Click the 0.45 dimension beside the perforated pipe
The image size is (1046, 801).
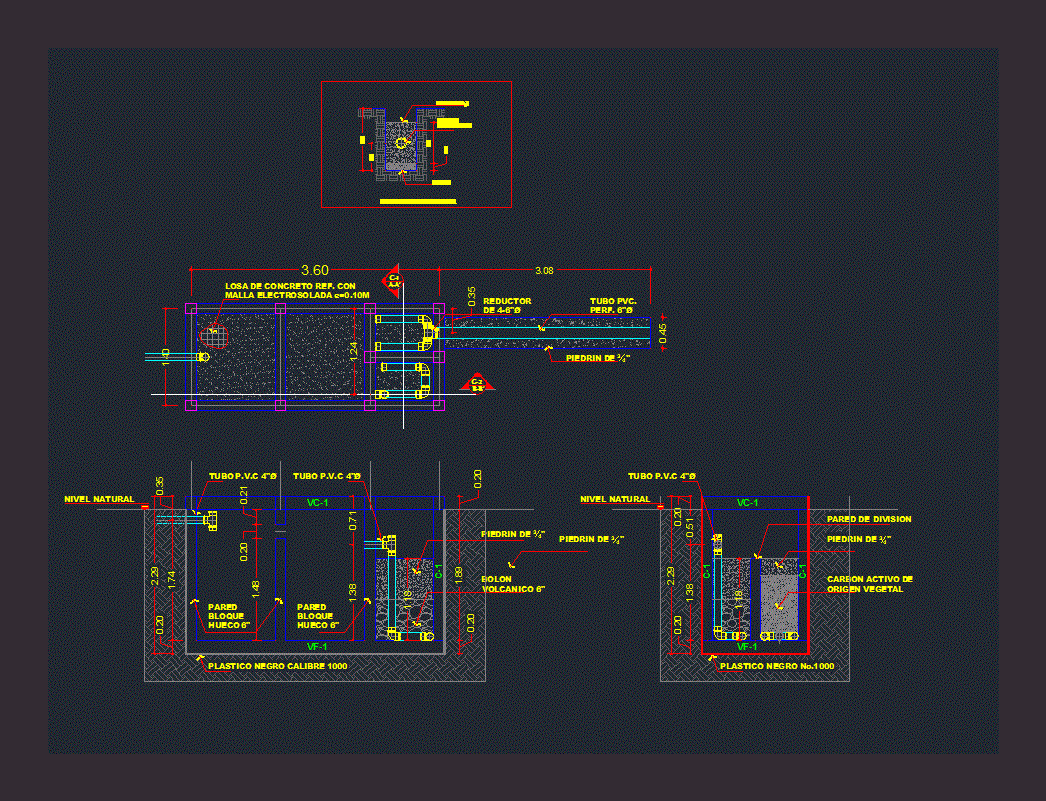click(x=662, y=333)
